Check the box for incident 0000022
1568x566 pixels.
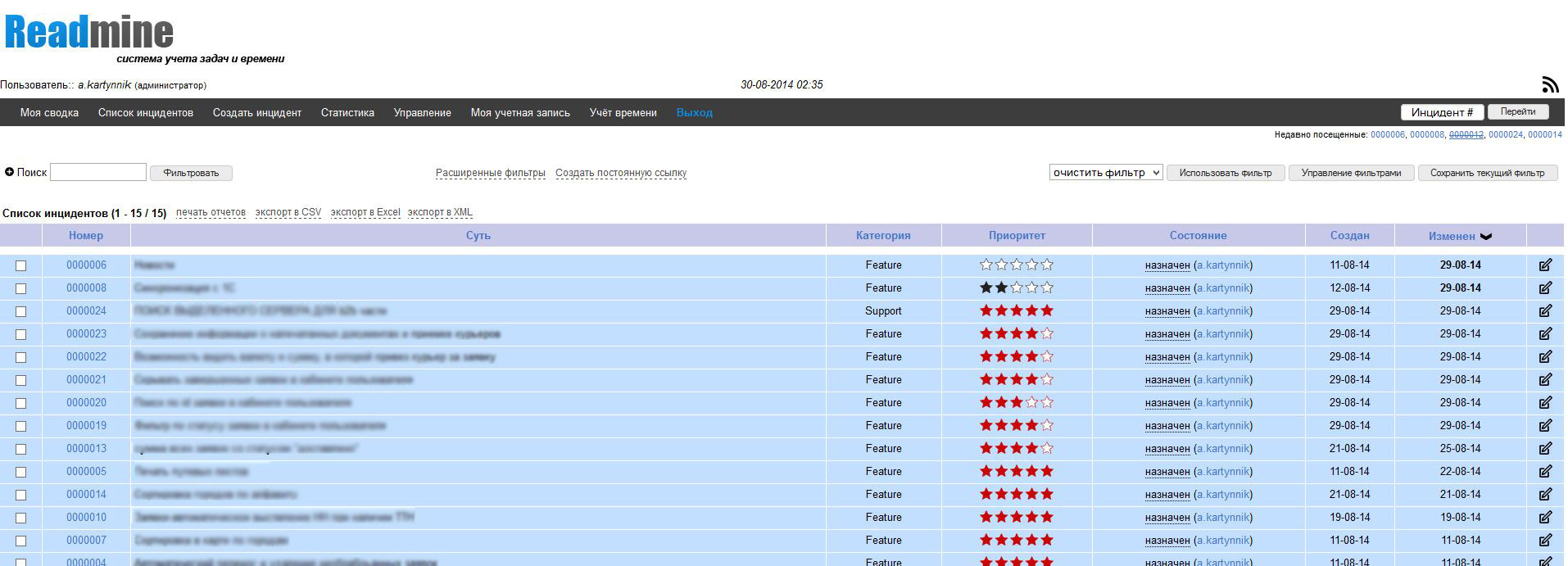(21, 358)
